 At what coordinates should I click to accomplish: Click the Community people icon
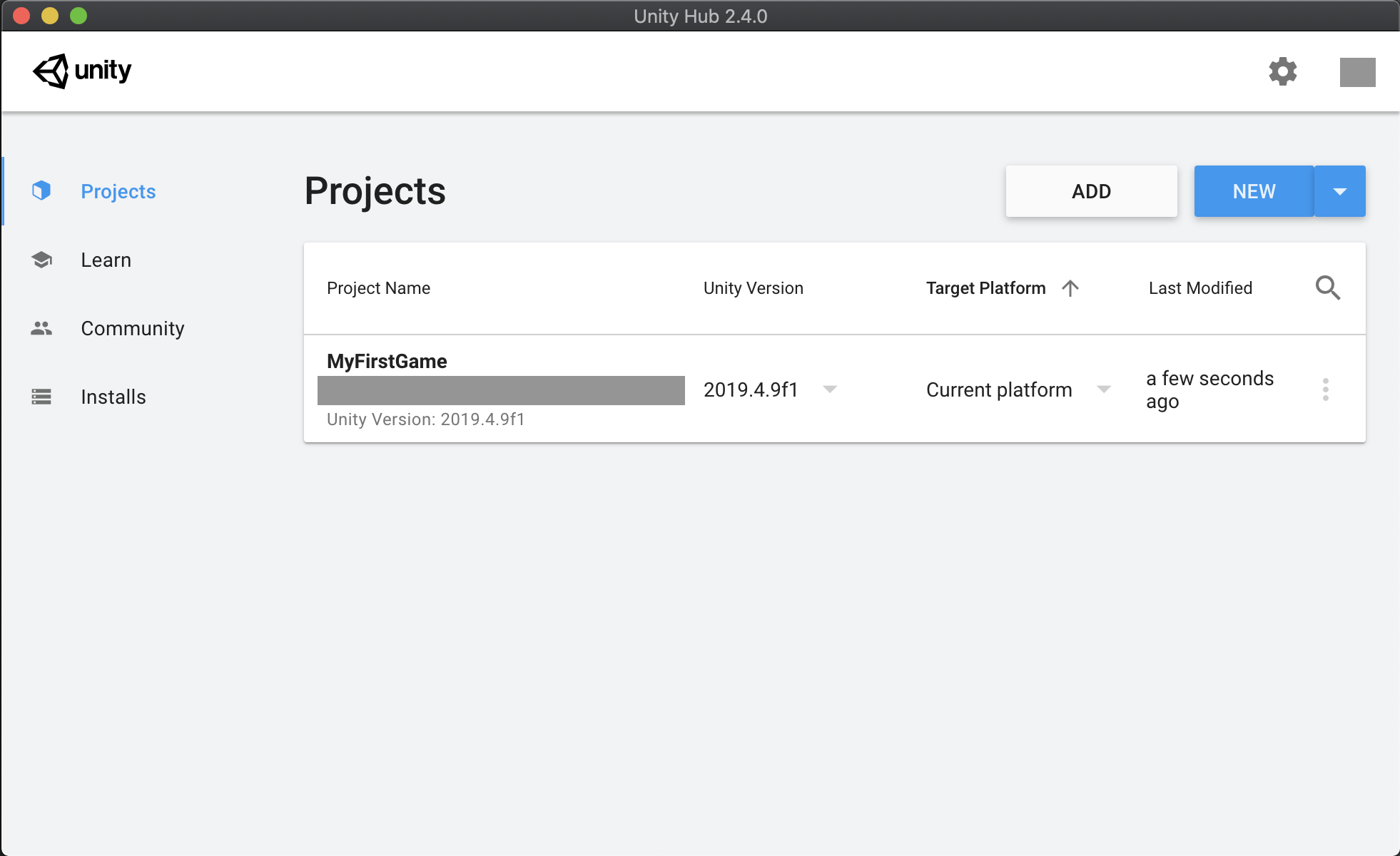pos(41,328)
